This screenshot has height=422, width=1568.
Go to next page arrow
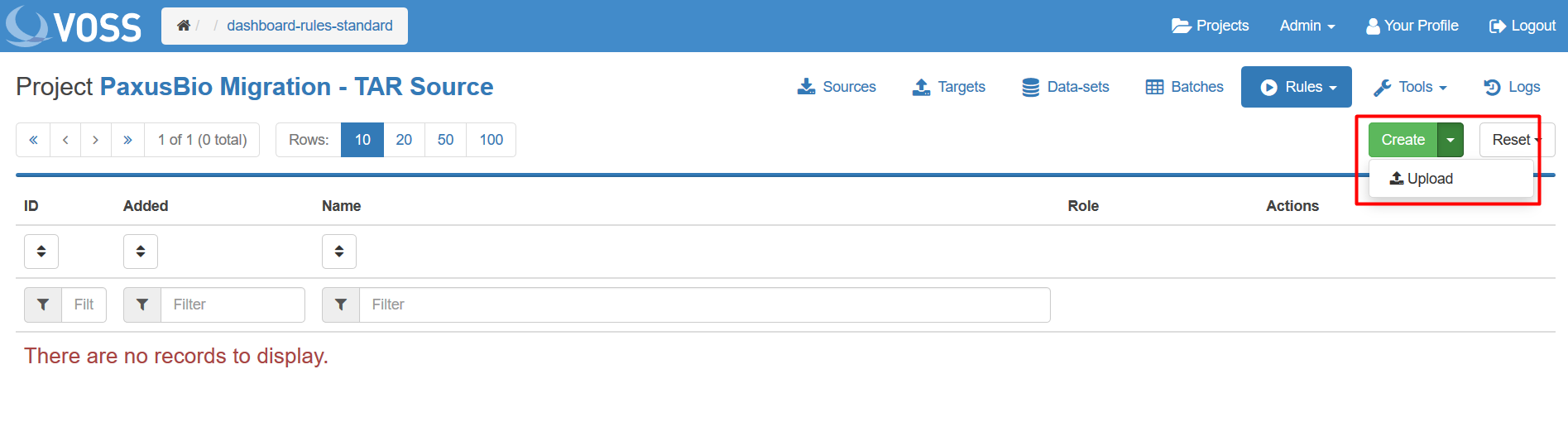(x=96, y=140)
